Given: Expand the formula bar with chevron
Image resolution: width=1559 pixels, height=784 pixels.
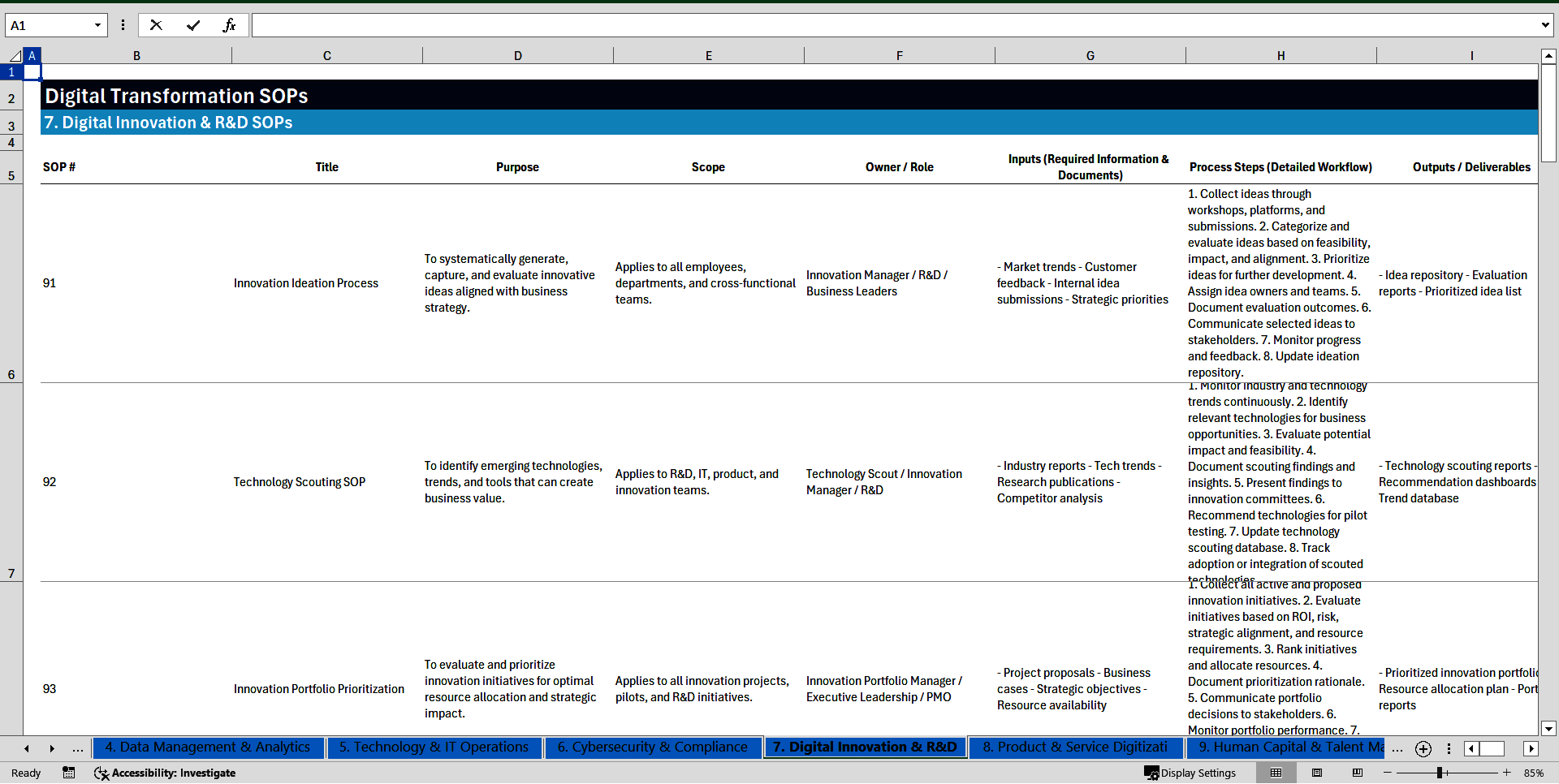Looking at the screenshot, I should [x=1544, y=25].
